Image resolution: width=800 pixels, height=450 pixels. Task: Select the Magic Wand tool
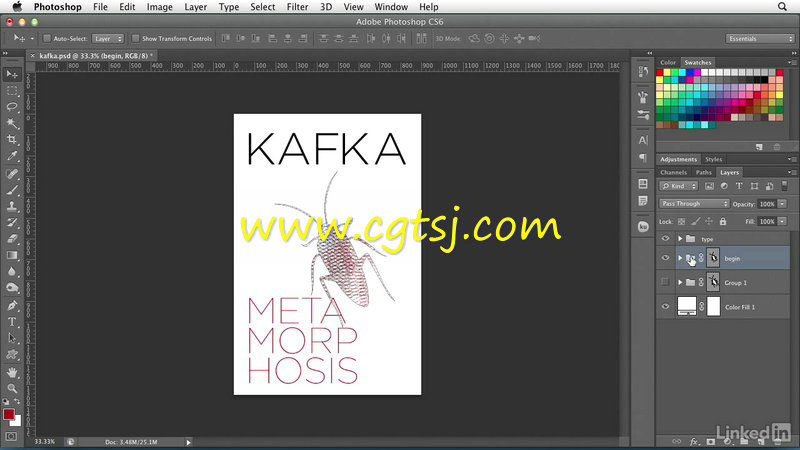coord(11,123)
